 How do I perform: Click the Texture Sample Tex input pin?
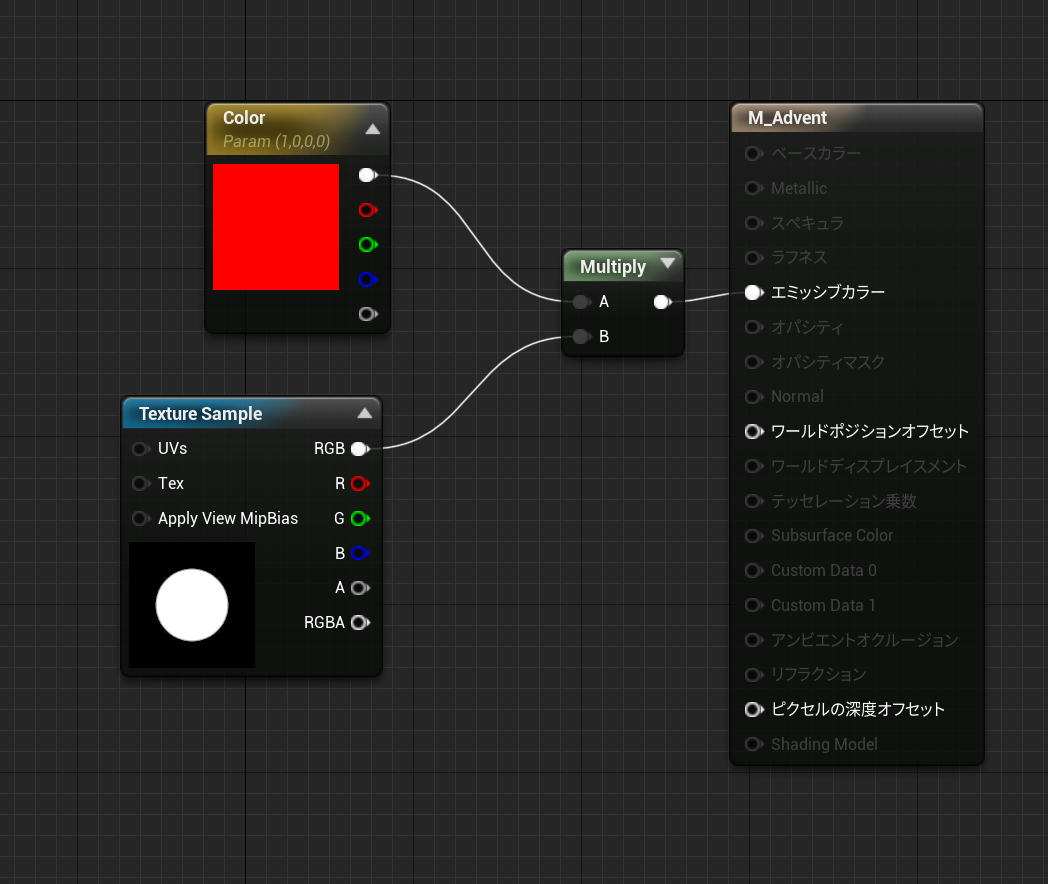(x=140, y=483)
